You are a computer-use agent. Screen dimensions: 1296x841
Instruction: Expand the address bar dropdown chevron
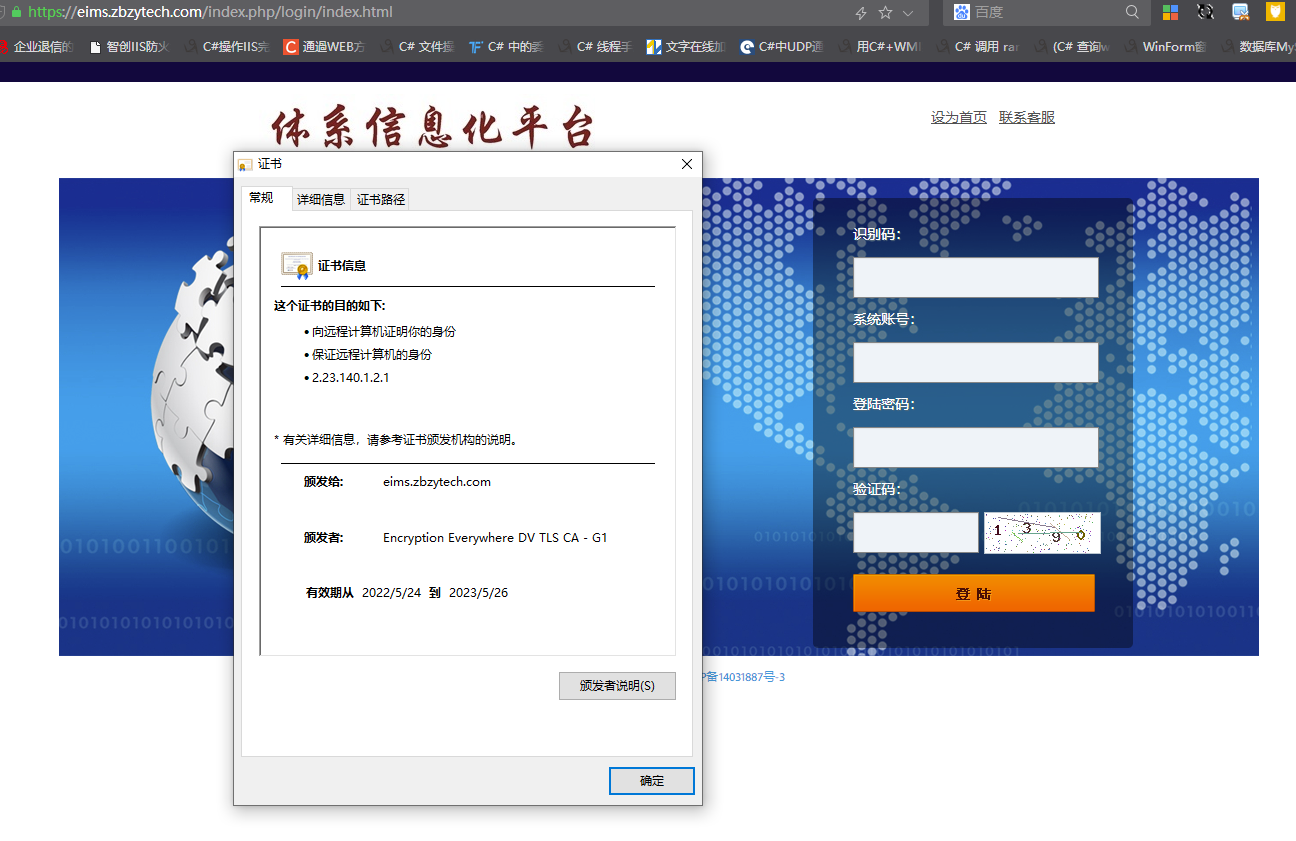point(908,13)
